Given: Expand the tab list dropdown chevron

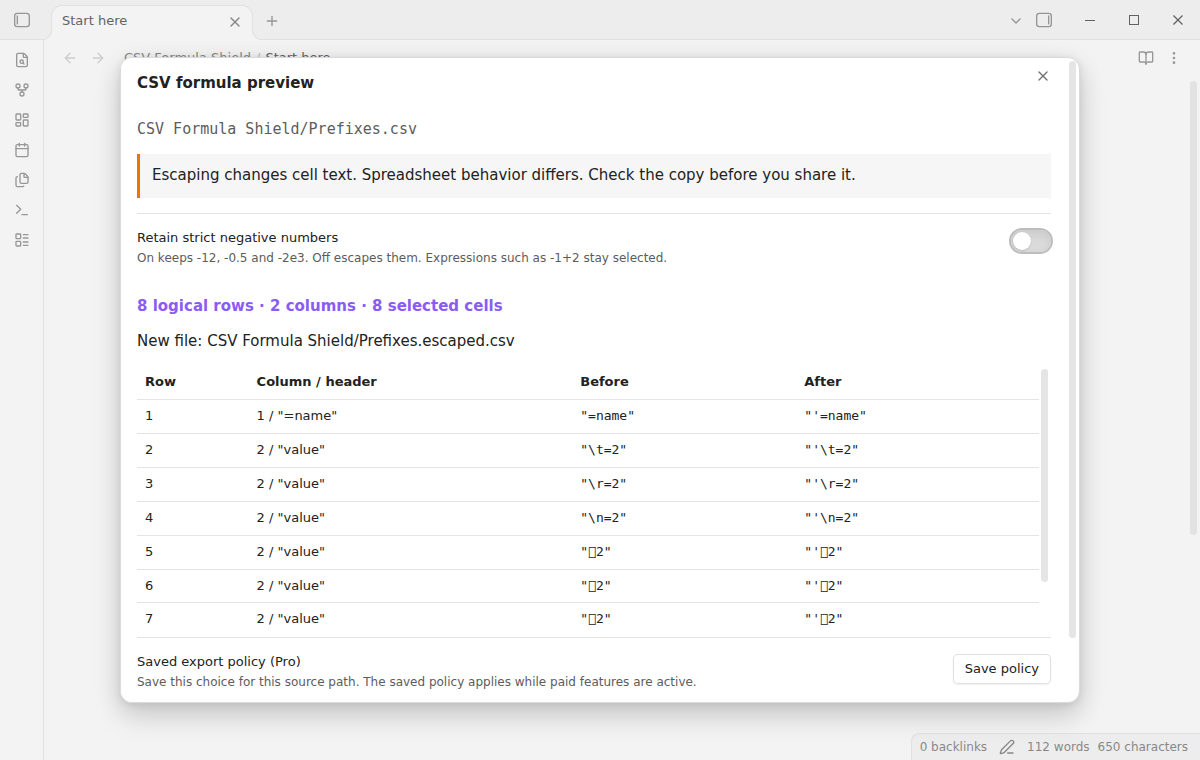Looking at the screenshot, I should point(1016,20).
